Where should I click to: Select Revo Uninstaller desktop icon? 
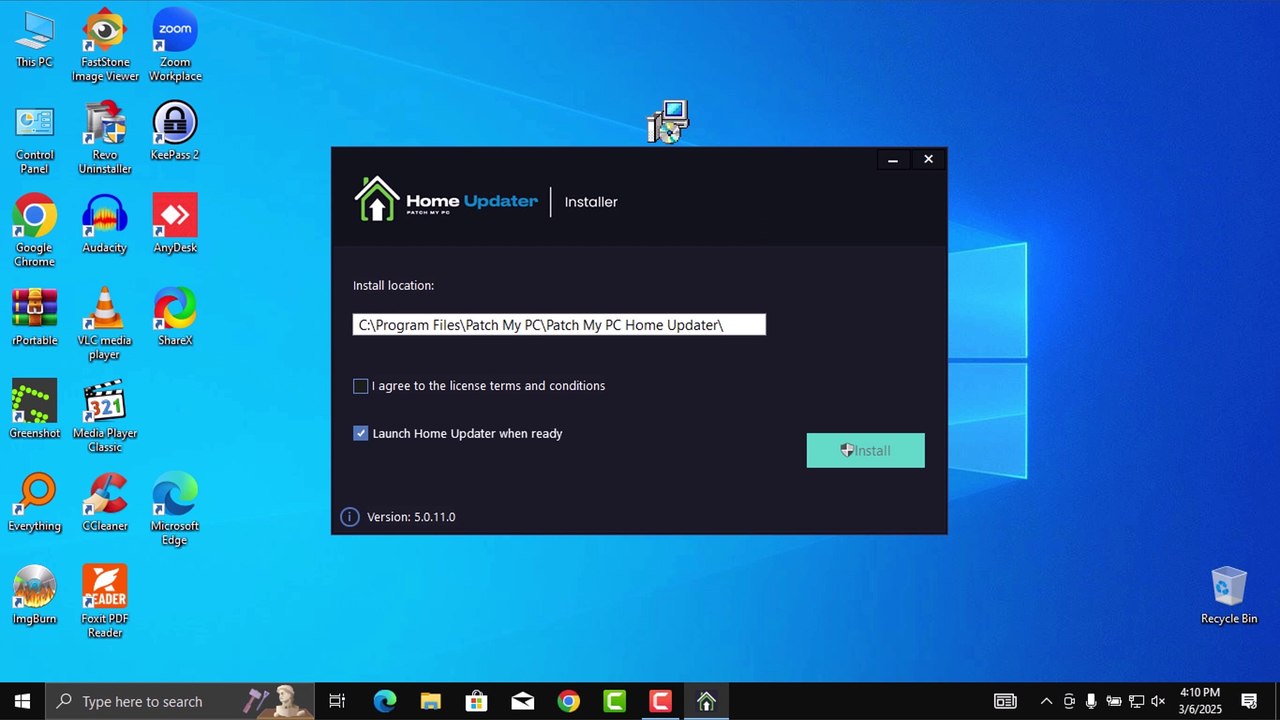click(105, 138)
